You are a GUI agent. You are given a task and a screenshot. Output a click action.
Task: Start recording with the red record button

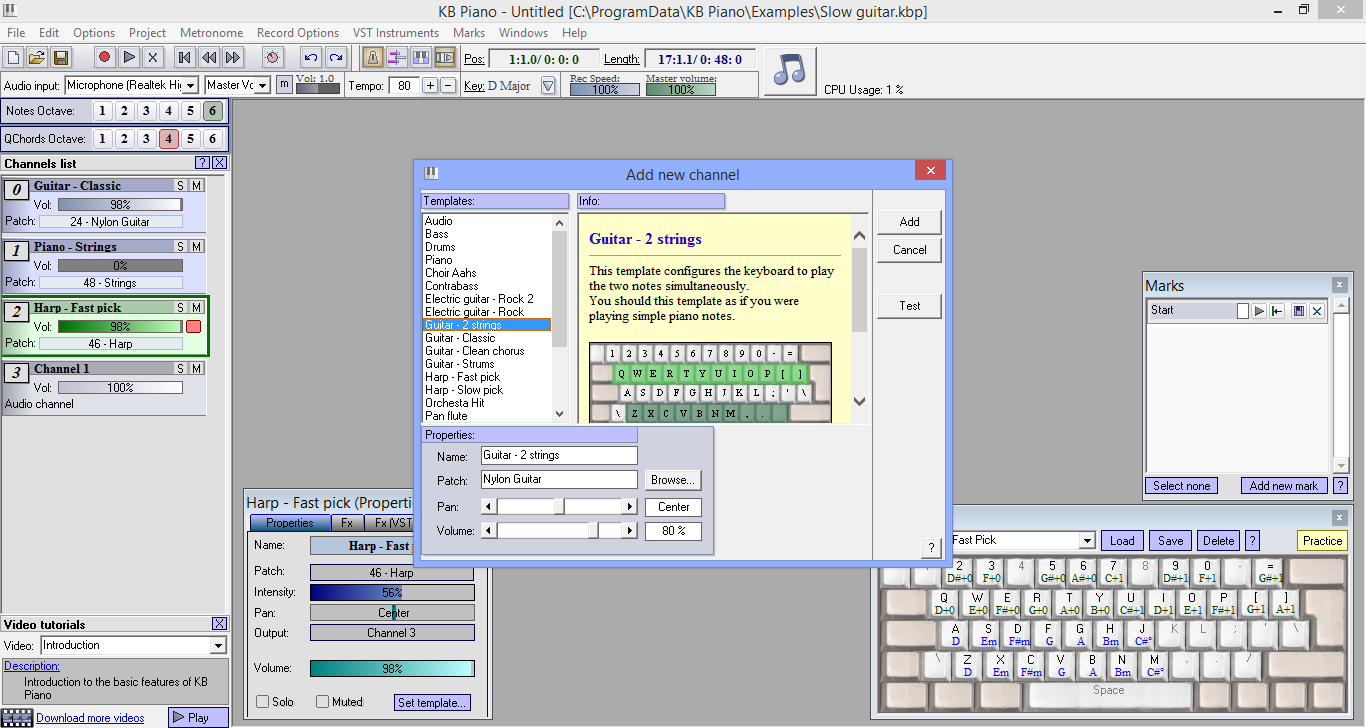[104, 58]
